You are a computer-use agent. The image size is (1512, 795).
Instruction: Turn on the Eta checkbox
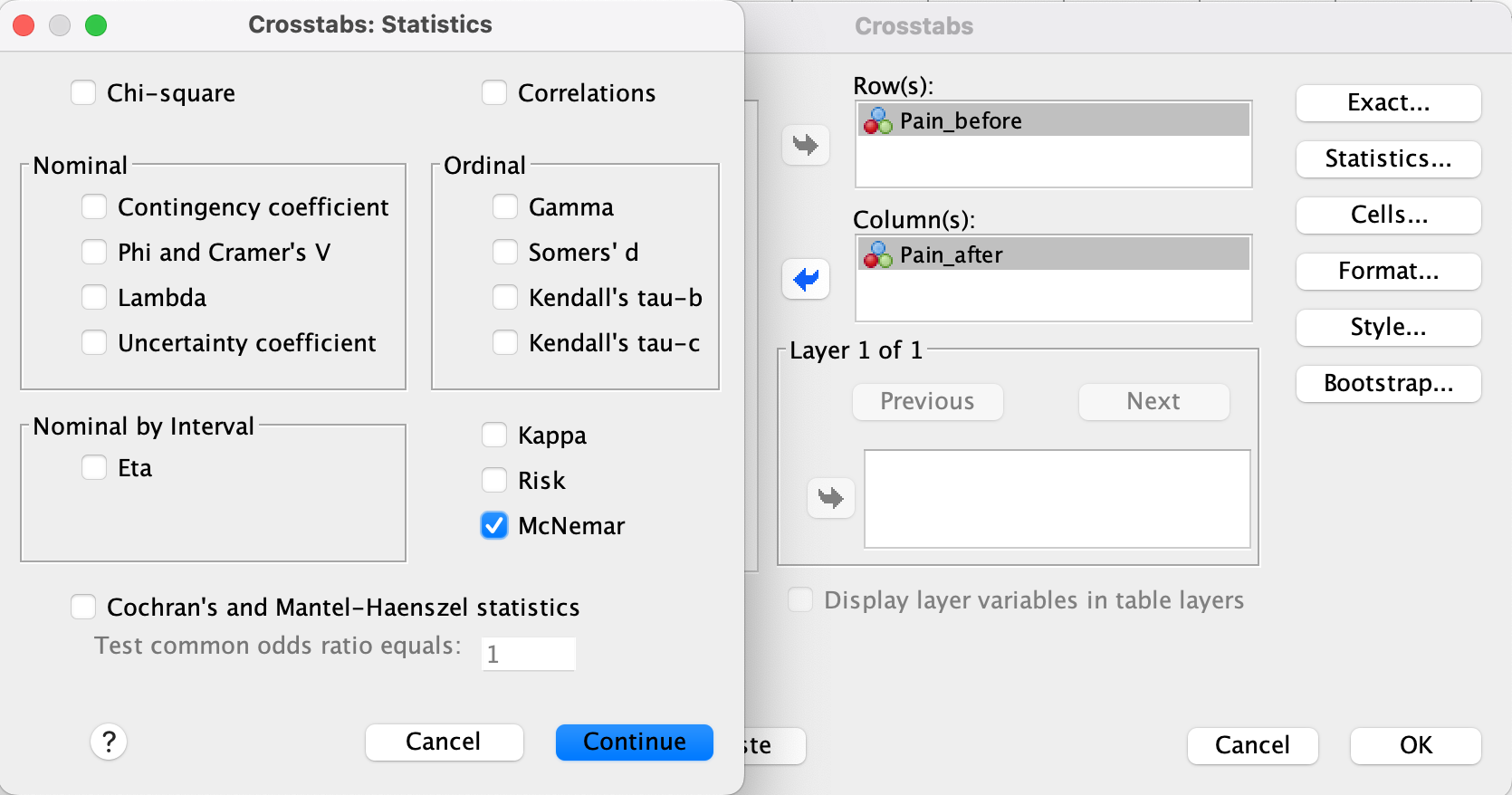click(x=94, y=467)
